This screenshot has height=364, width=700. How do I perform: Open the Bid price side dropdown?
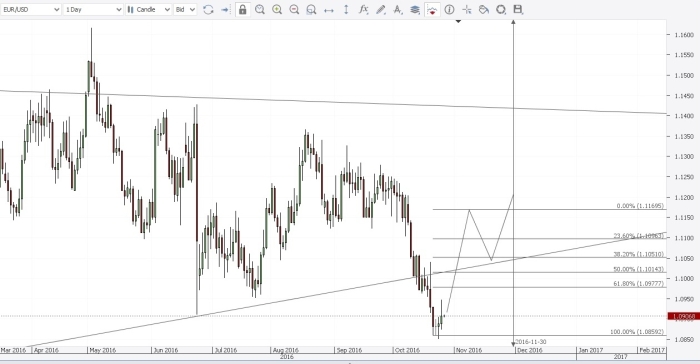(x=185, y=9)
